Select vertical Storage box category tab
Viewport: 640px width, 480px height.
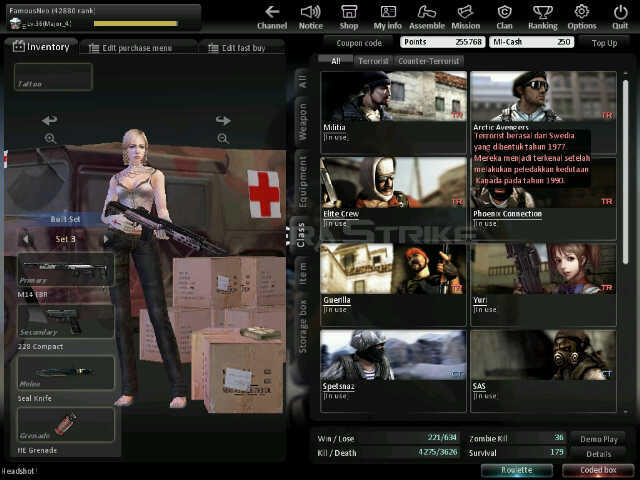click(303, 326)
